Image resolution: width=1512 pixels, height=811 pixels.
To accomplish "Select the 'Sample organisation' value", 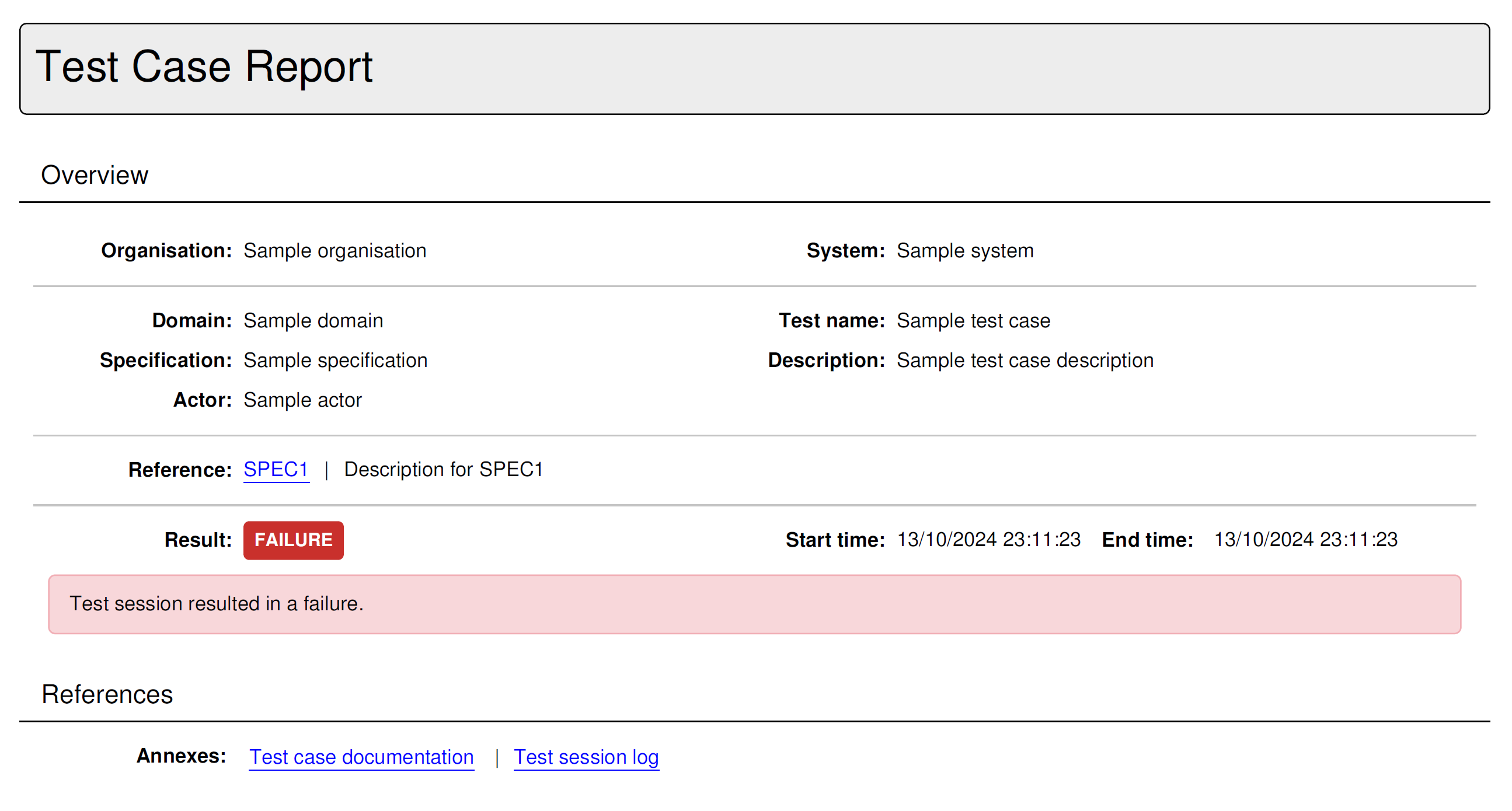I will tap(335, 250).
